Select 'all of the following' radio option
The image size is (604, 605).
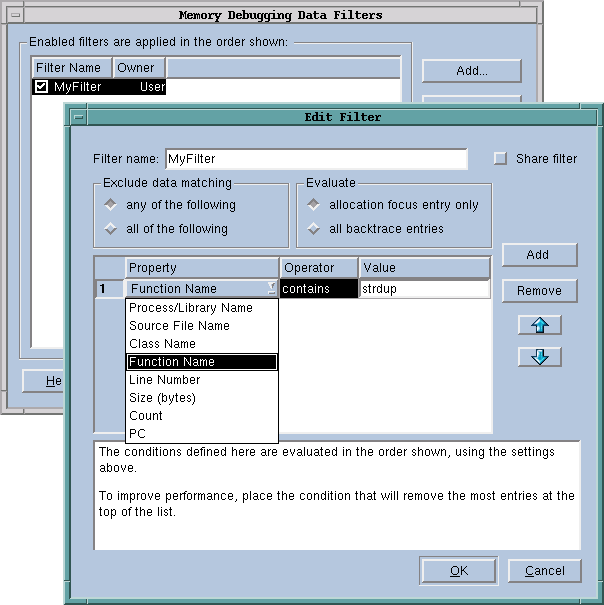[x=111, y=229]
